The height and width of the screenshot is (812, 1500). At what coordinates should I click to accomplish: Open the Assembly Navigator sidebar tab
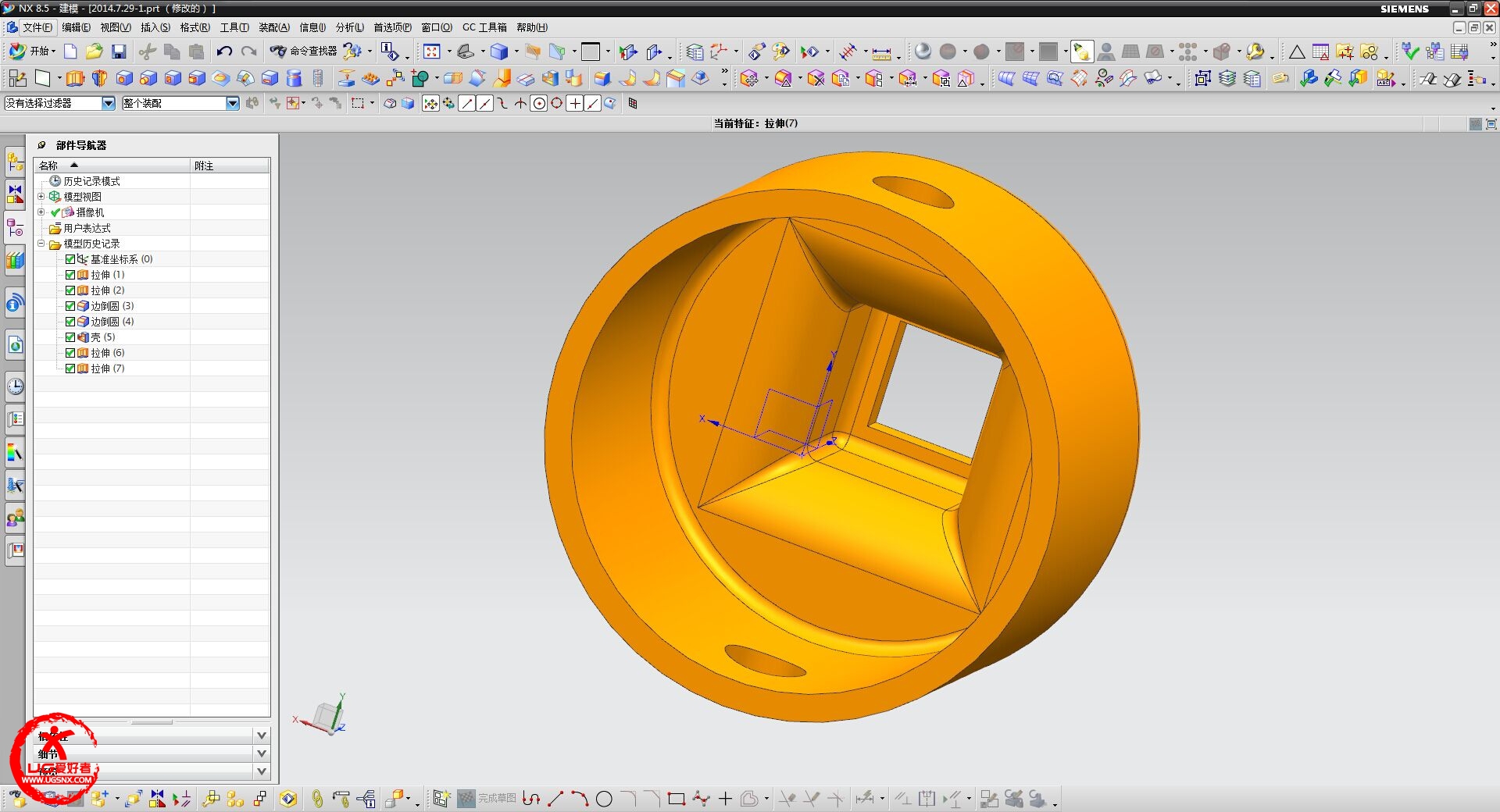point(15,162)
